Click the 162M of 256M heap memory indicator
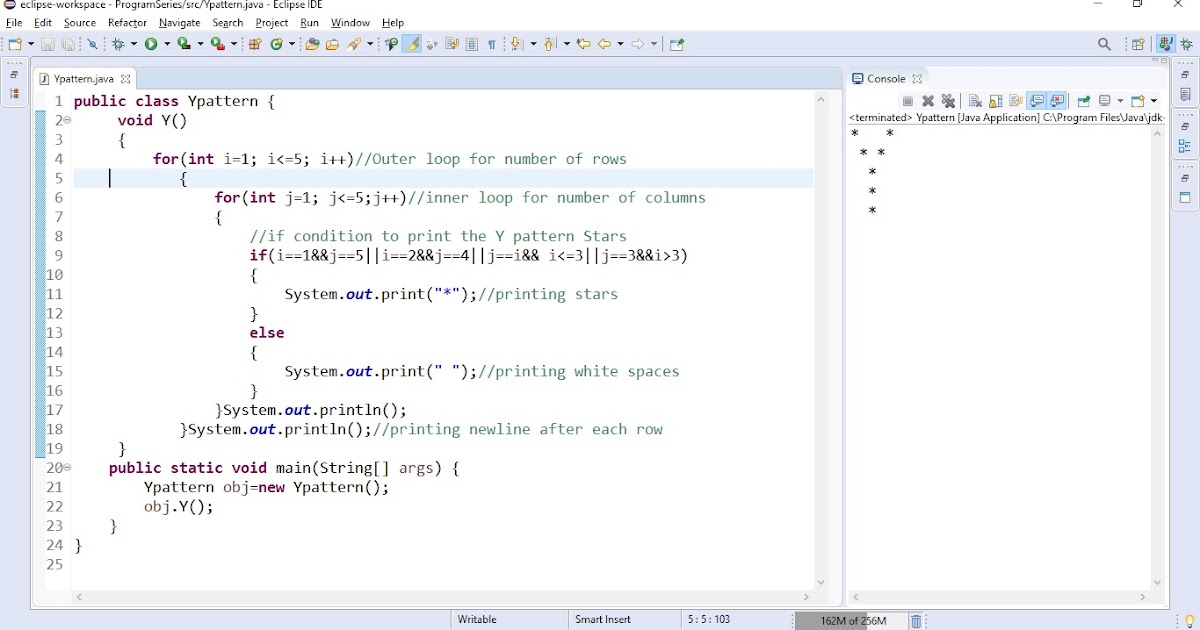The height and width of the screenshot is (630, 1200). coord(852,620)
